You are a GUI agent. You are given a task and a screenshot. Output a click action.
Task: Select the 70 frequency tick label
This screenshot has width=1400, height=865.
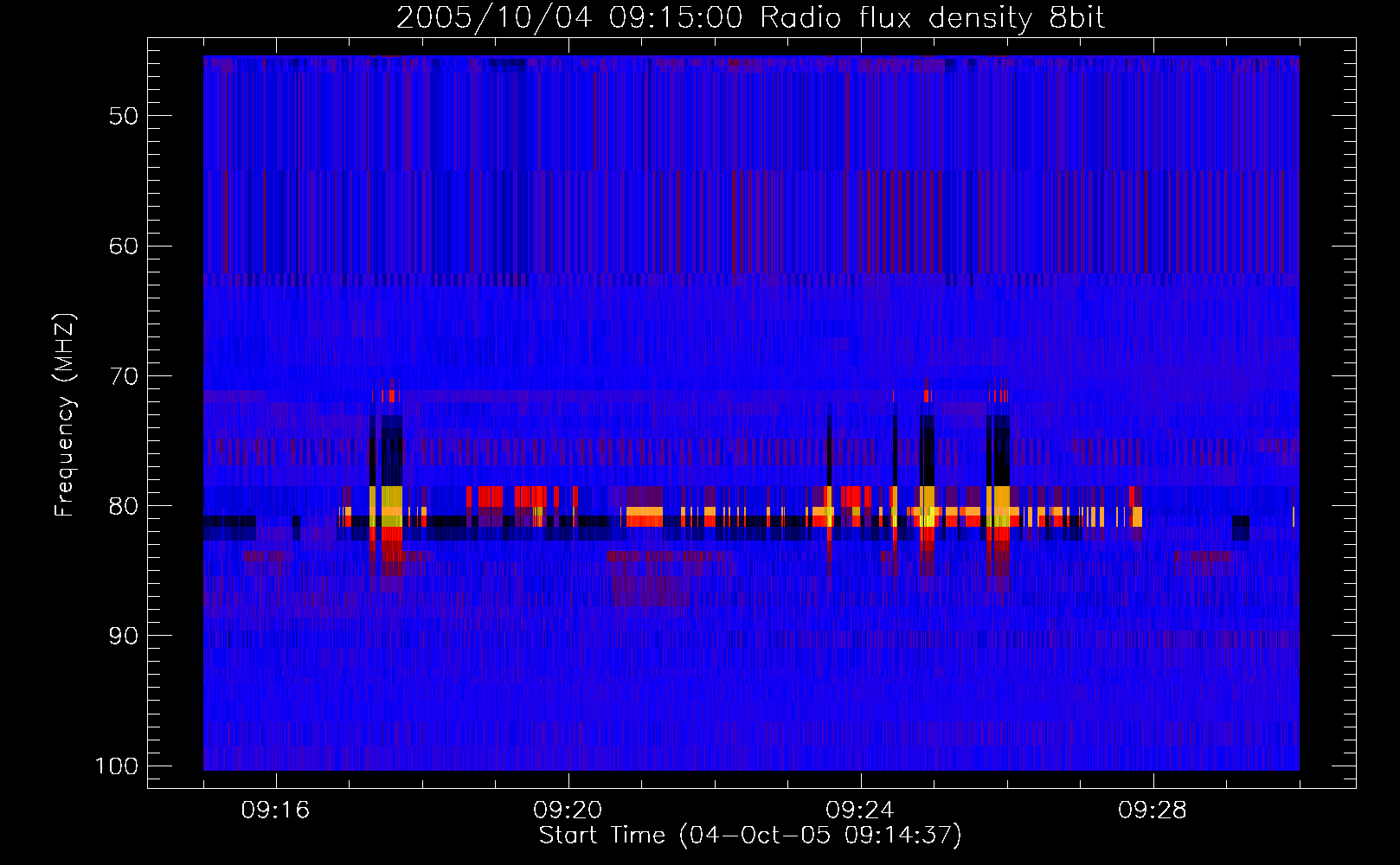coord(124,376)
